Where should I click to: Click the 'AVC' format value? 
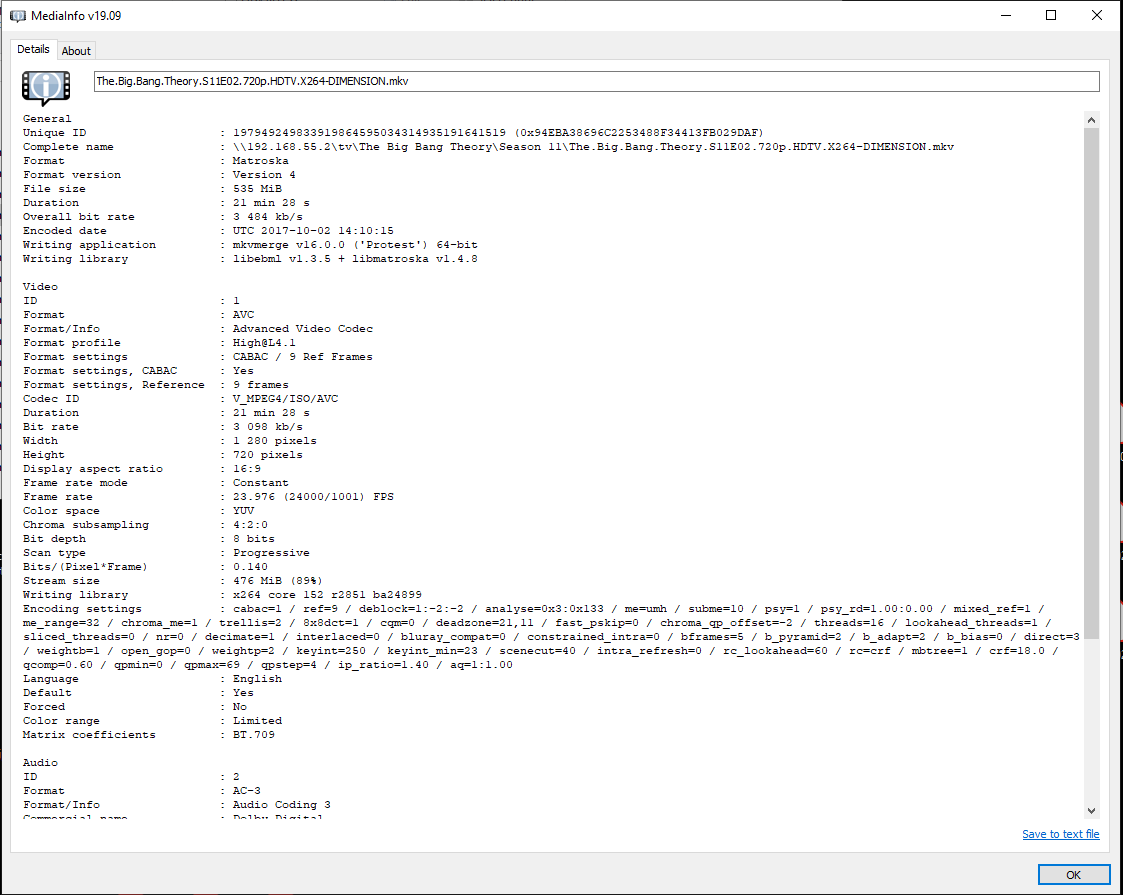tap(244, 315)
